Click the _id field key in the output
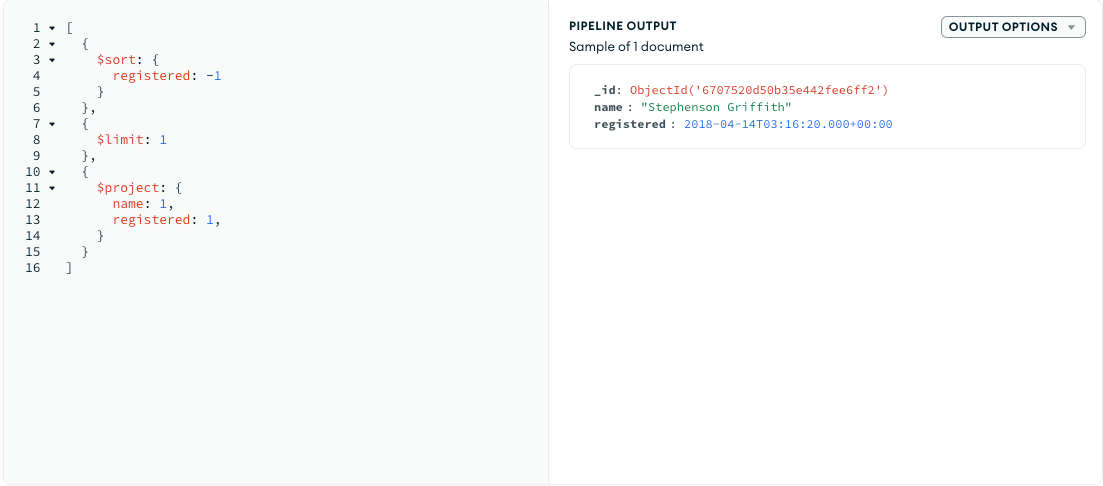Screen dimensions: 1103x486 coord(607,90)
